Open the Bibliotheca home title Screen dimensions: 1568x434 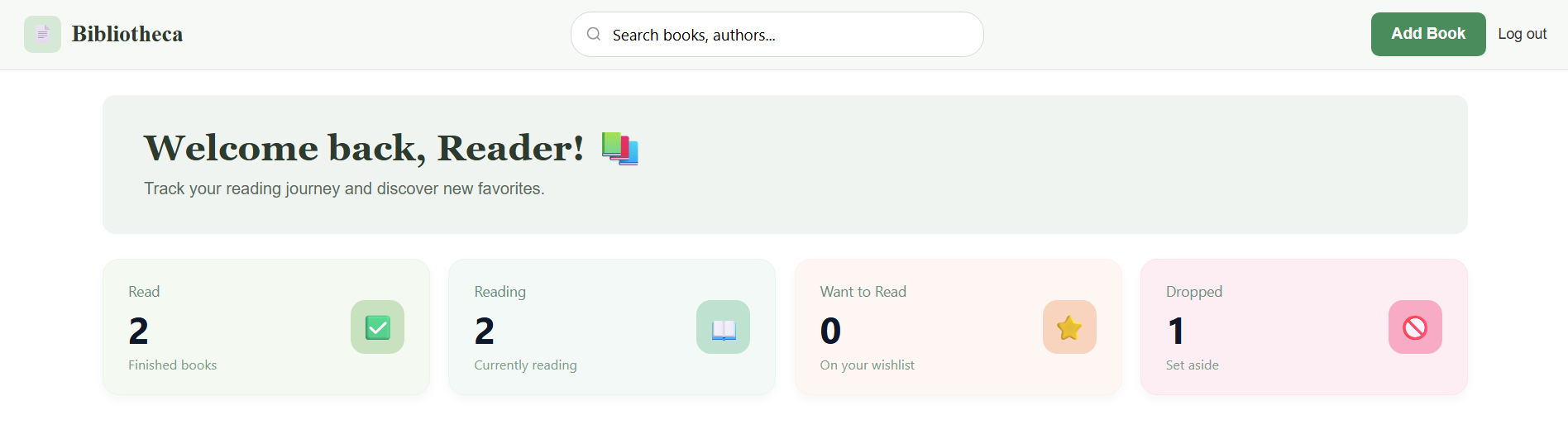click(127, 34)
